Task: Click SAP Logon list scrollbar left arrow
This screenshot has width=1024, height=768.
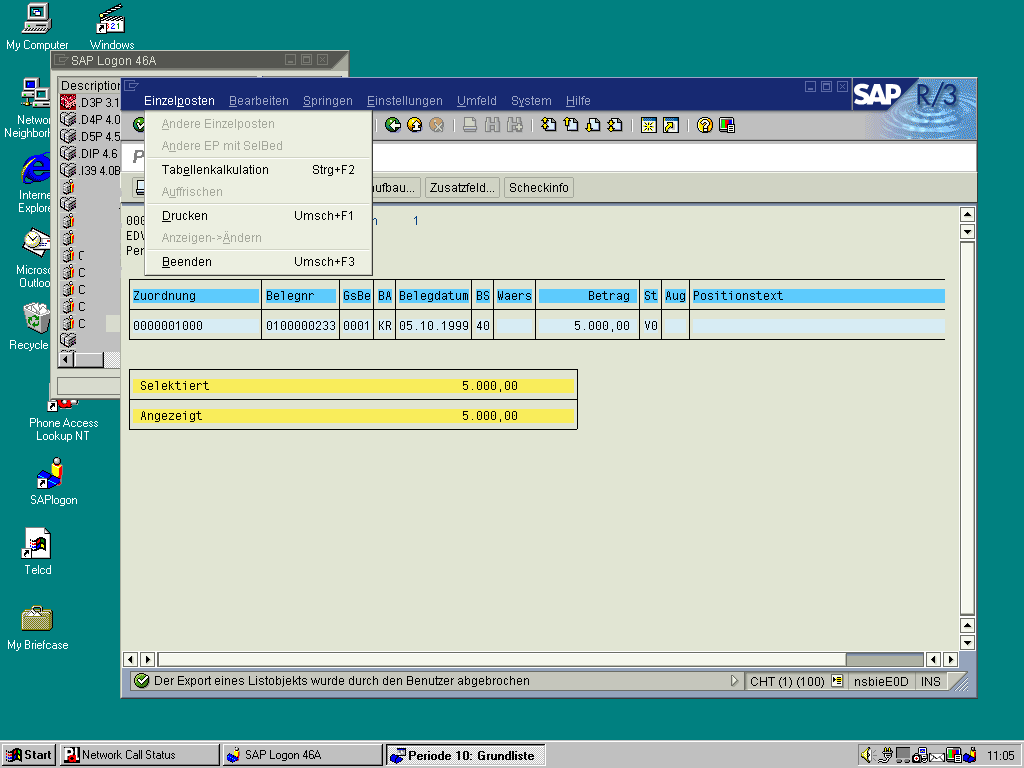Action: pyautogui.click(x=65, y=360)
